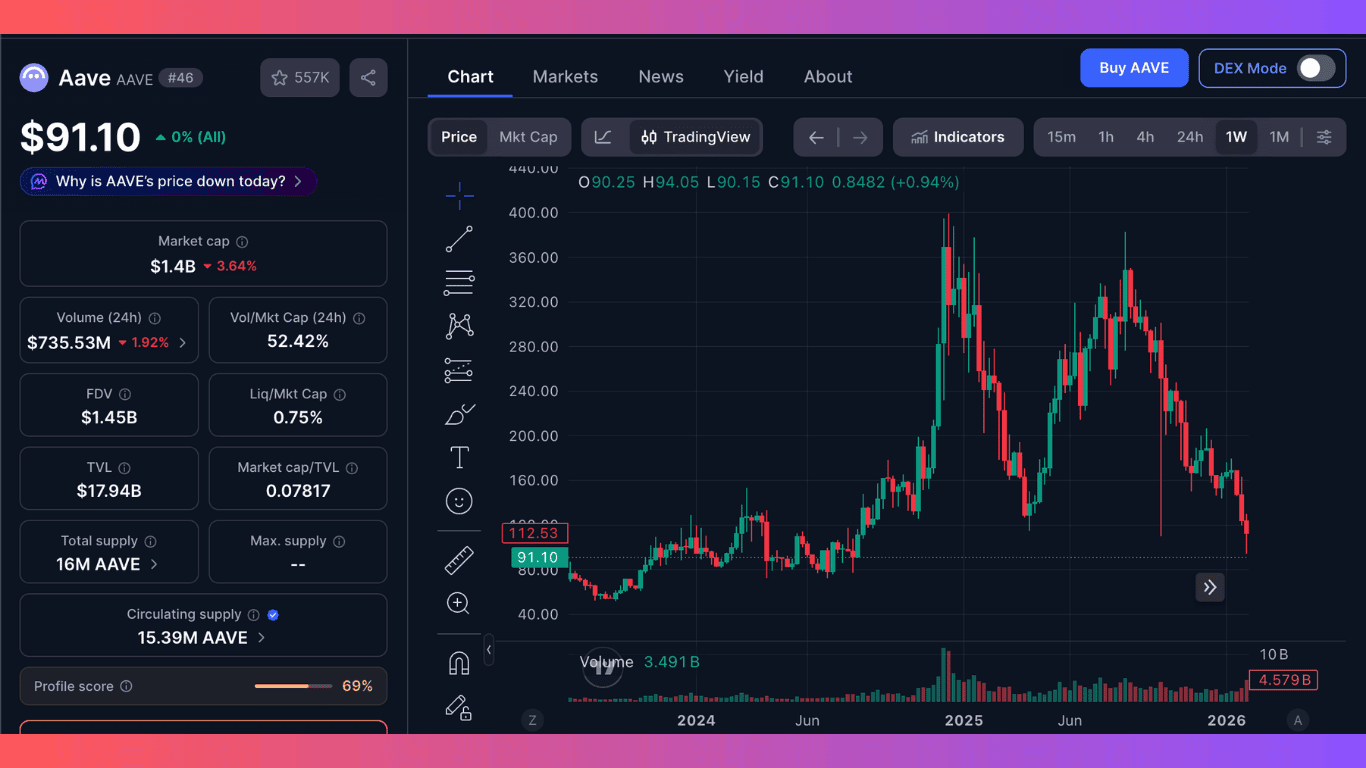Click the Profile score progress bar

tap(292, 686)
